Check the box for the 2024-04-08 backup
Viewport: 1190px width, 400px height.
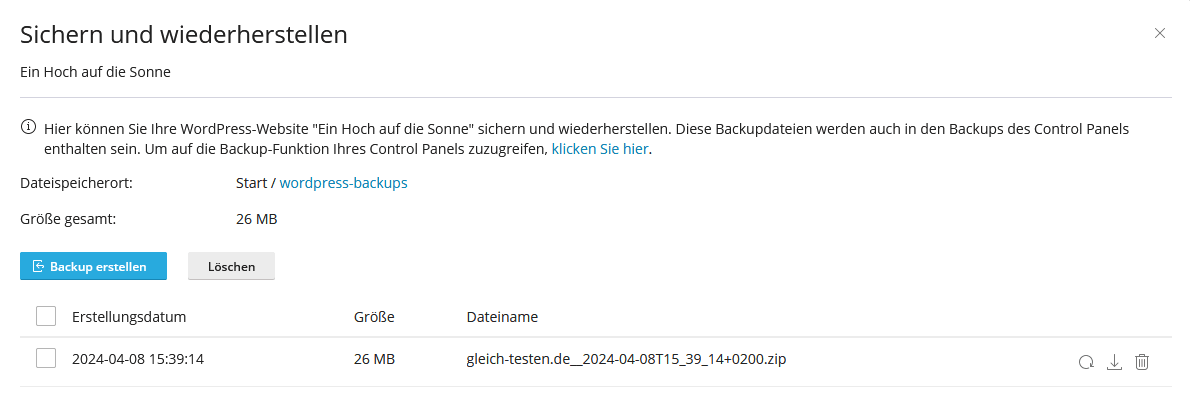point(46,358)
